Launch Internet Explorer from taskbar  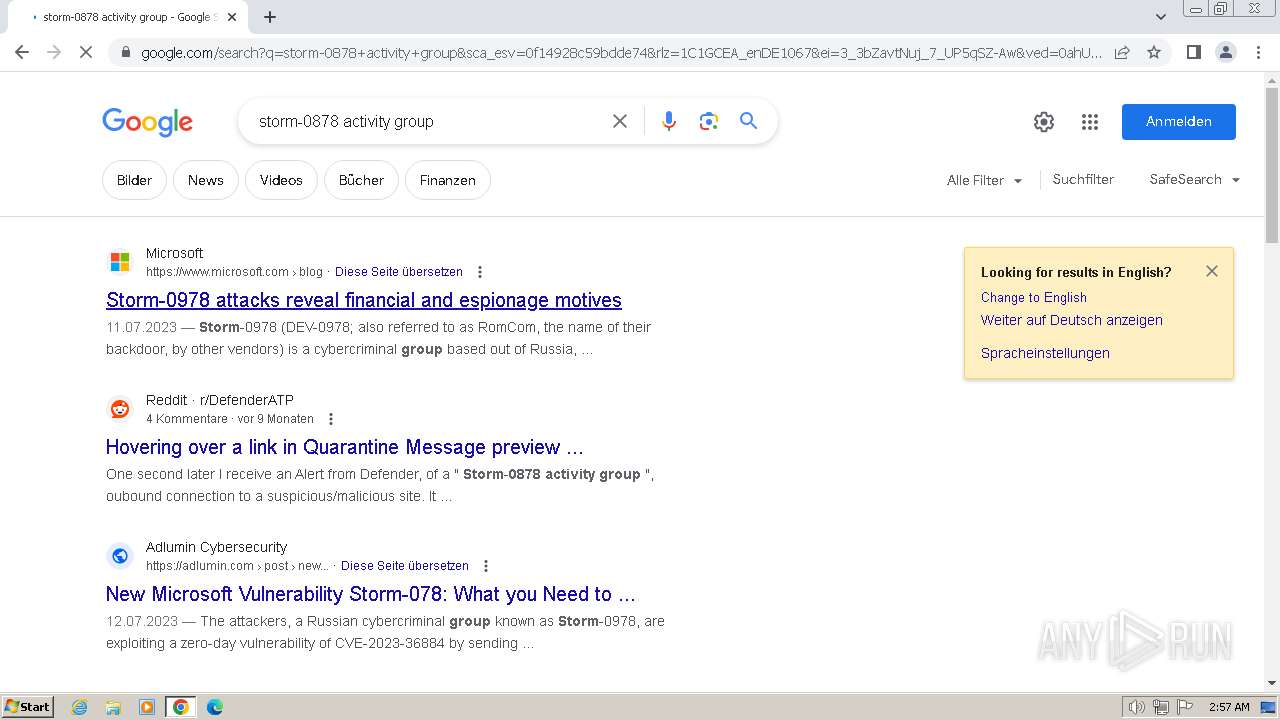(79, 707)
